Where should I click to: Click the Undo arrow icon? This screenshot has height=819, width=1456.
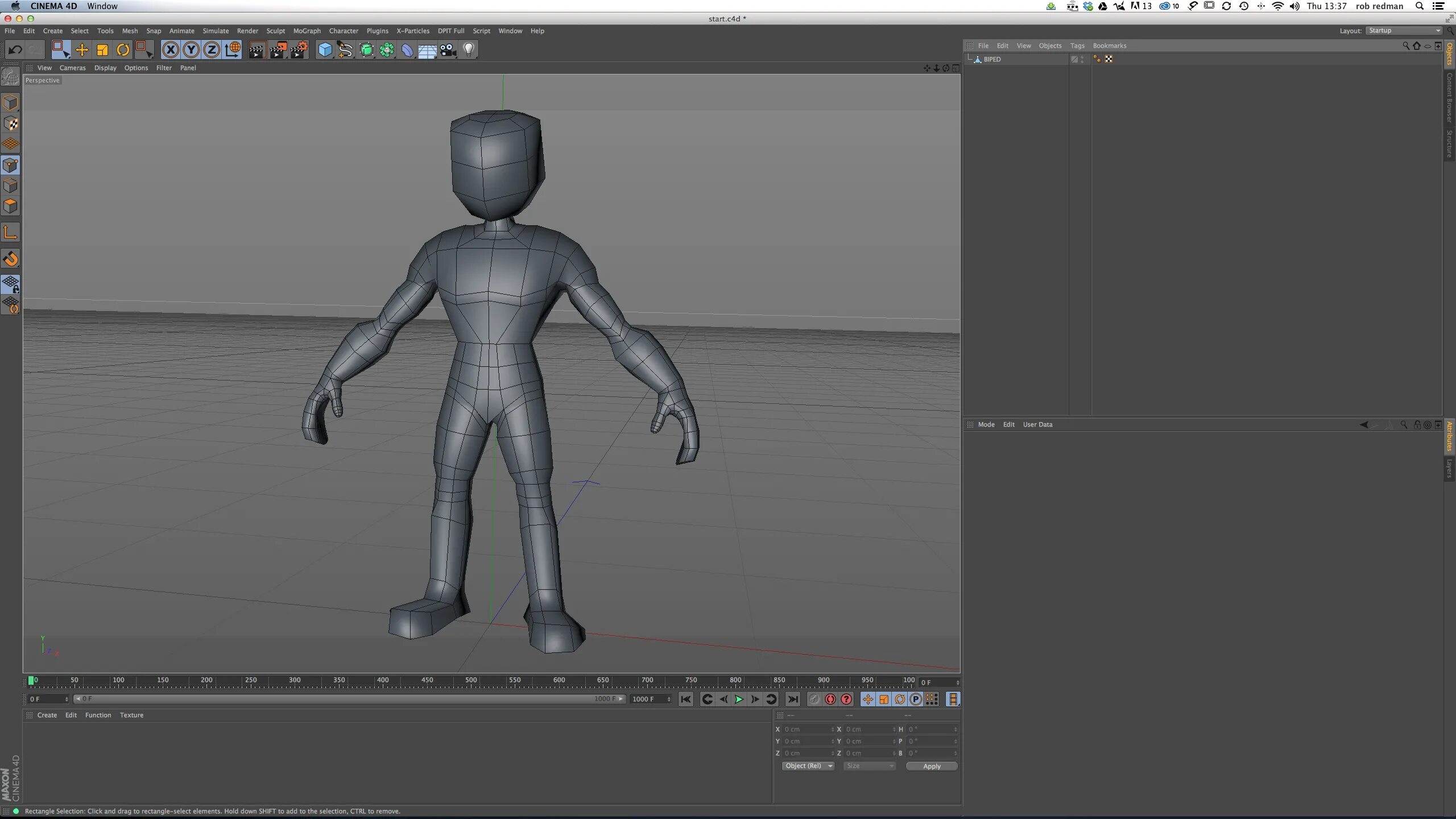14,50
